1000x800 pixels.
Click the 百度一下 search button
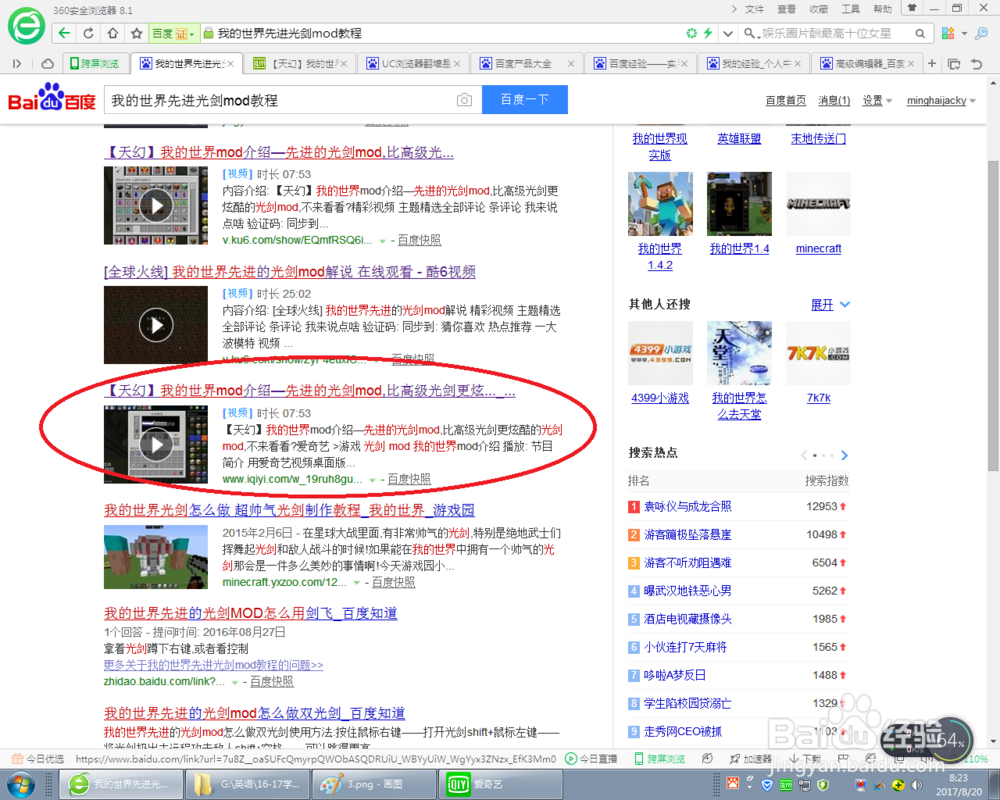(524, 100)
